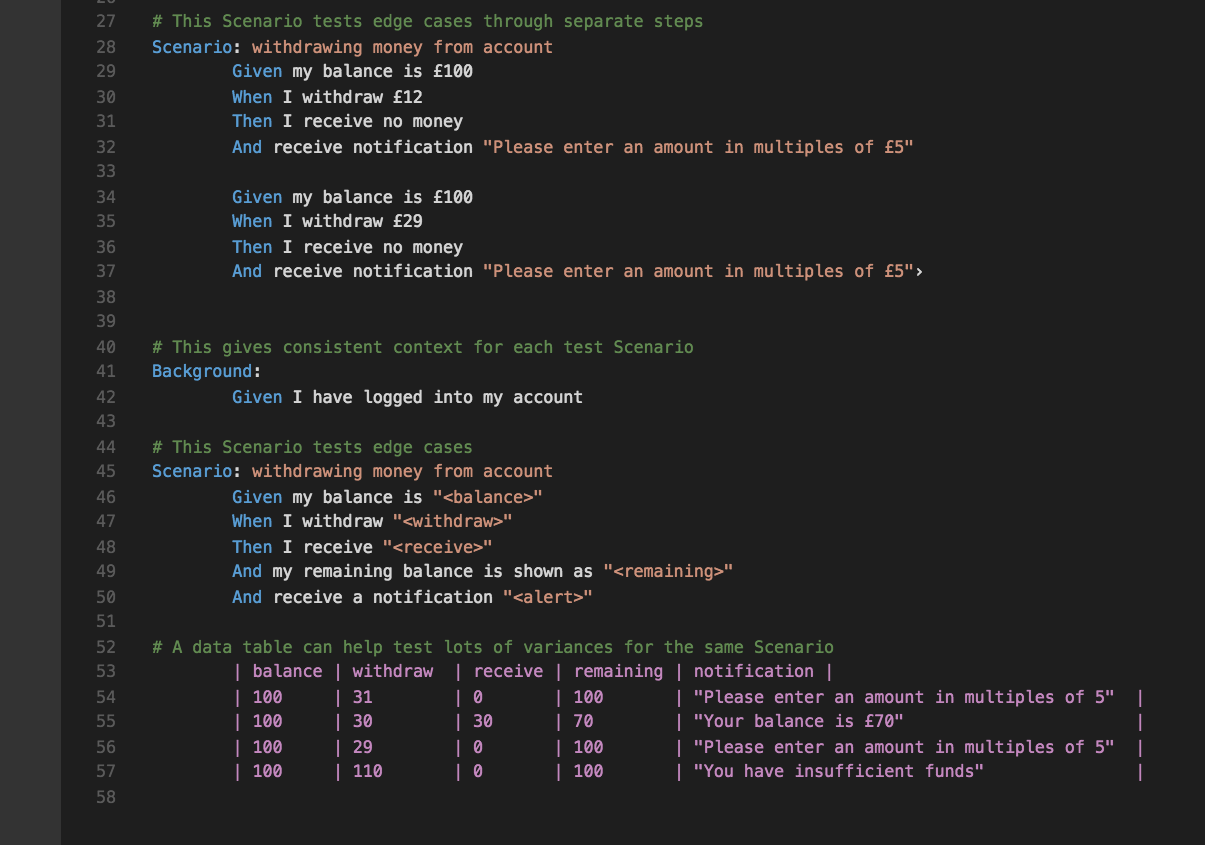Click the "Your balance is £70" table cell
The height and width of the screenshot is (845, 1205).
(x=798, y=722)
